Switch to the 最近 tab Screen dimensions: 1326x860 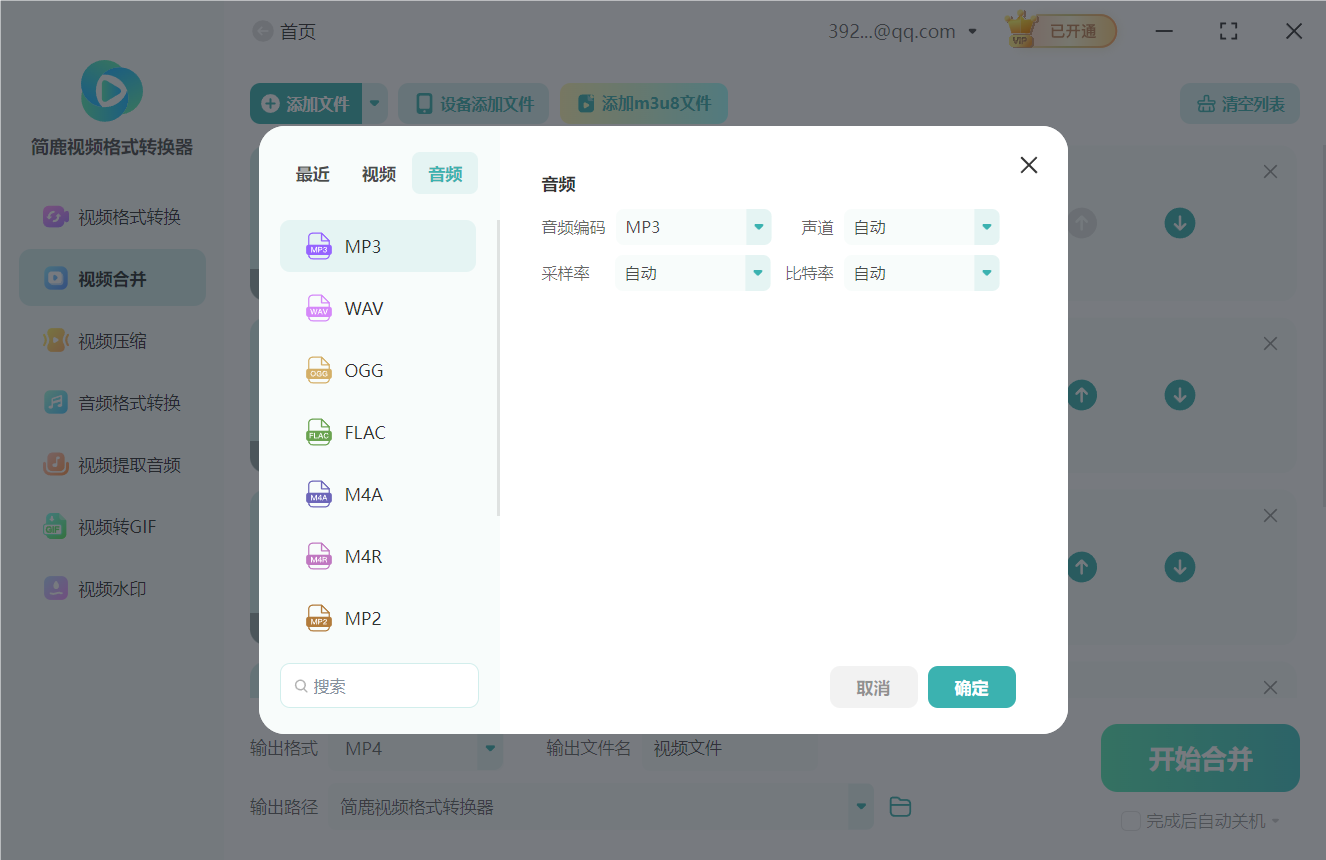coord(313,173)
